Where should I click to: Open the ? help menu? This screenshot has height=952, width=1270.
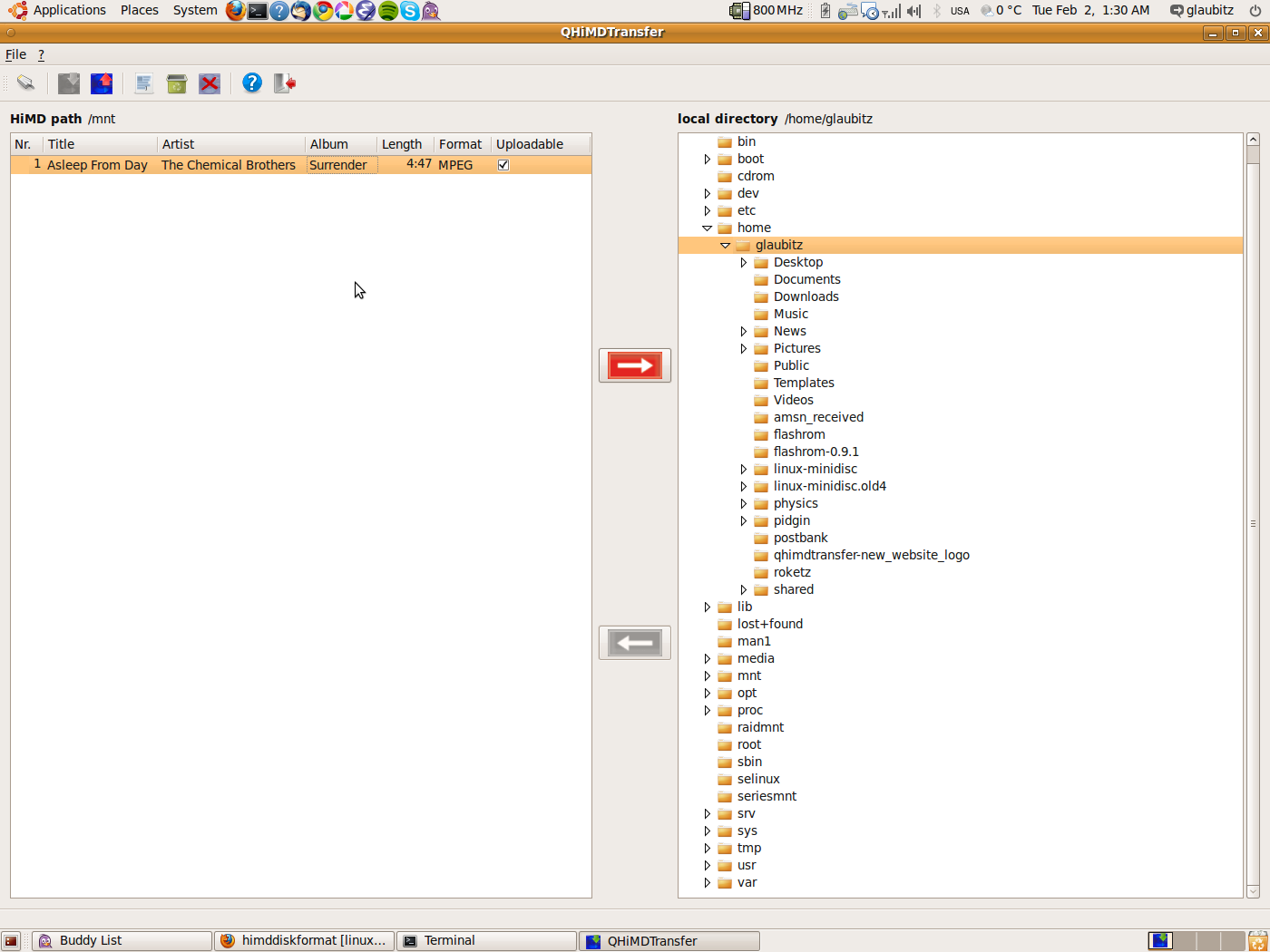click(41, 54)
